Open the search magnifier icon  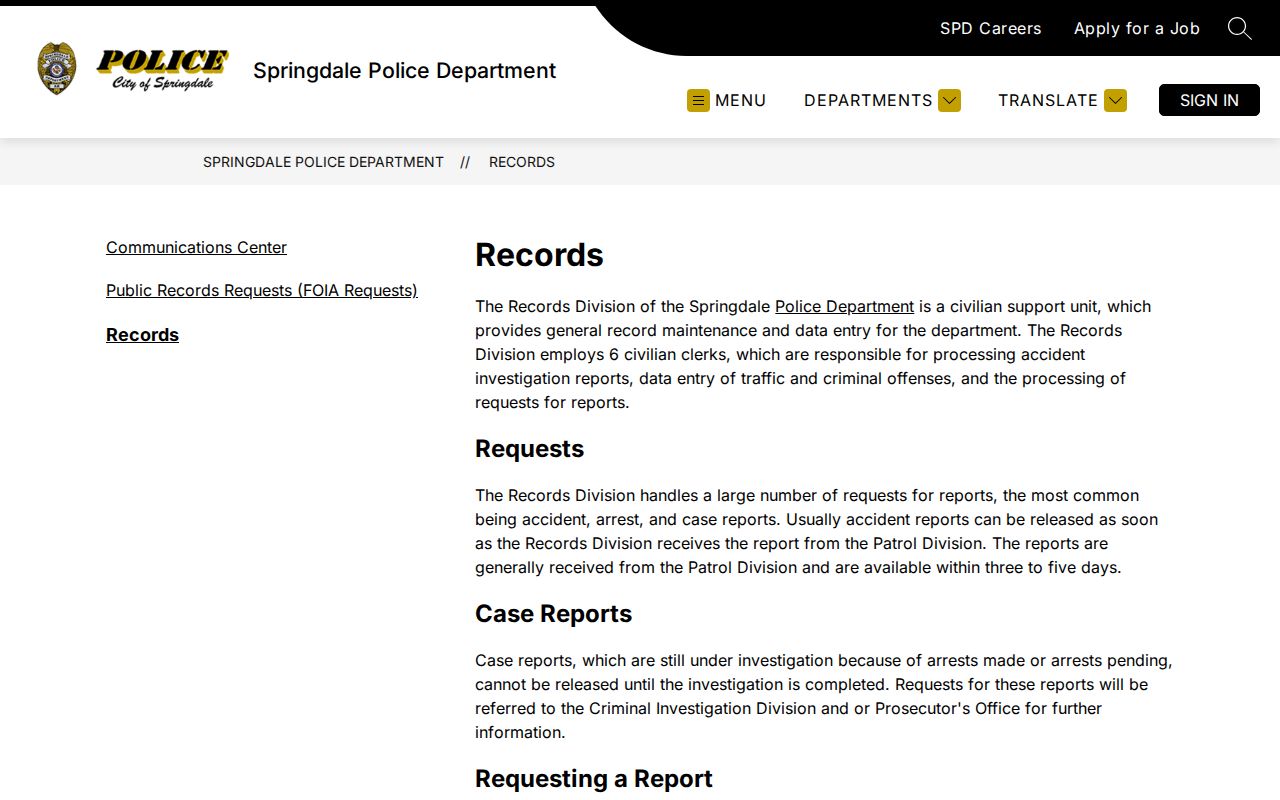pyautogui.click(x=1239, y=28)
